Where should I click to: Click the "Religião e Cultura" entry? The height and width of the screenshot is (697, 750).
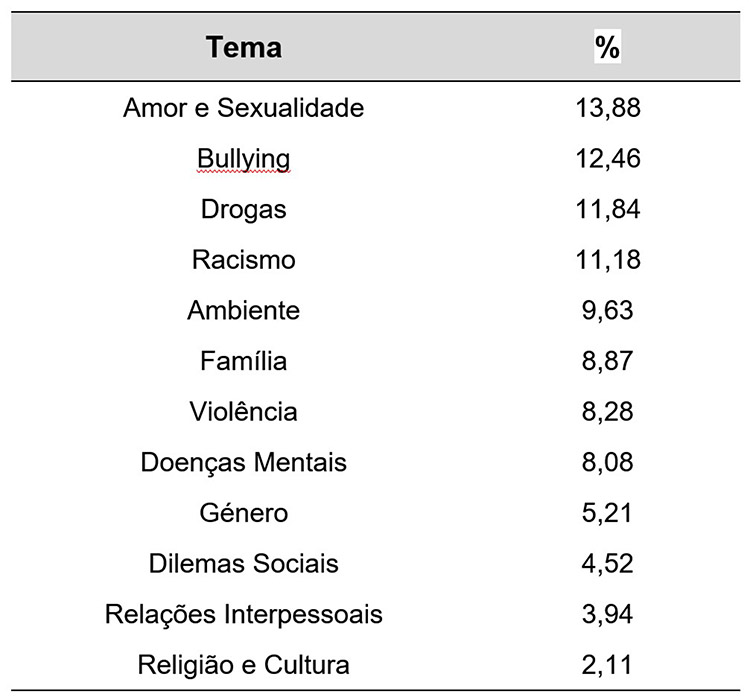(x=243, y=664)
